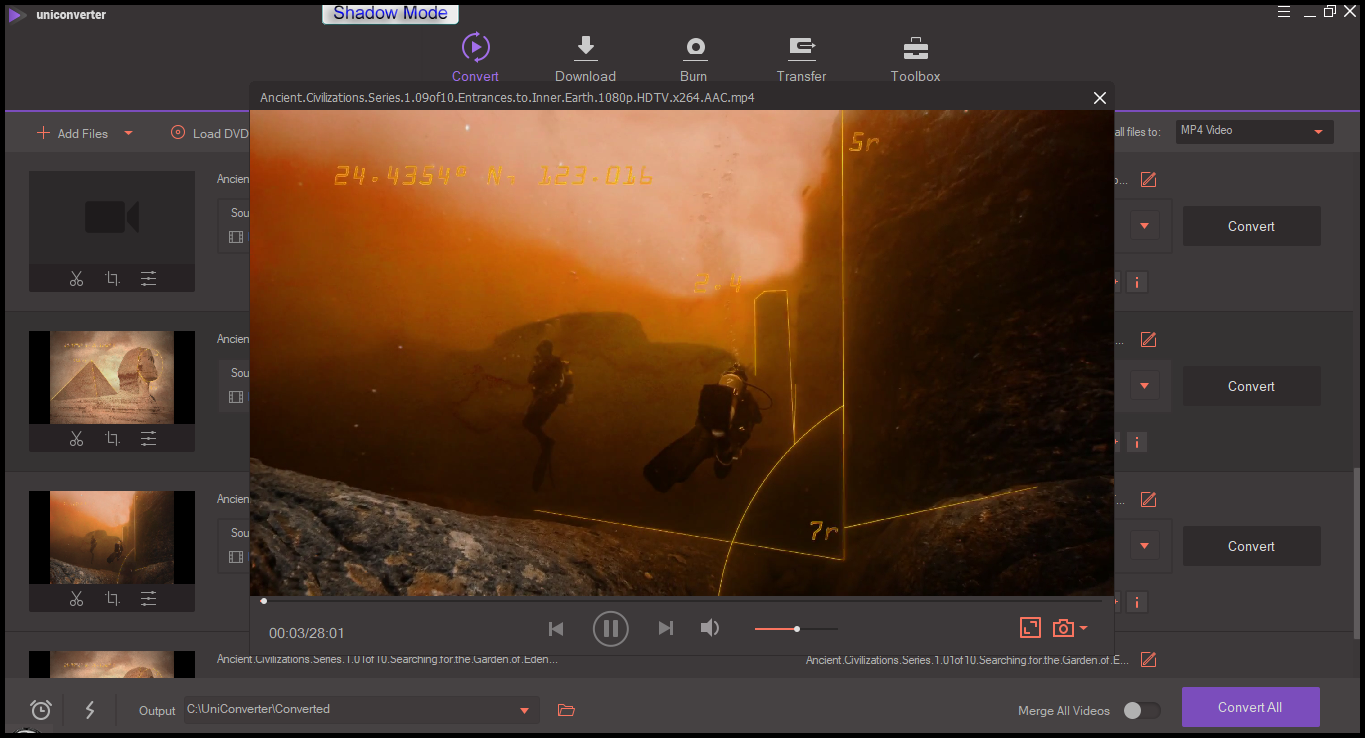Skip to previous video

[556, 629]
